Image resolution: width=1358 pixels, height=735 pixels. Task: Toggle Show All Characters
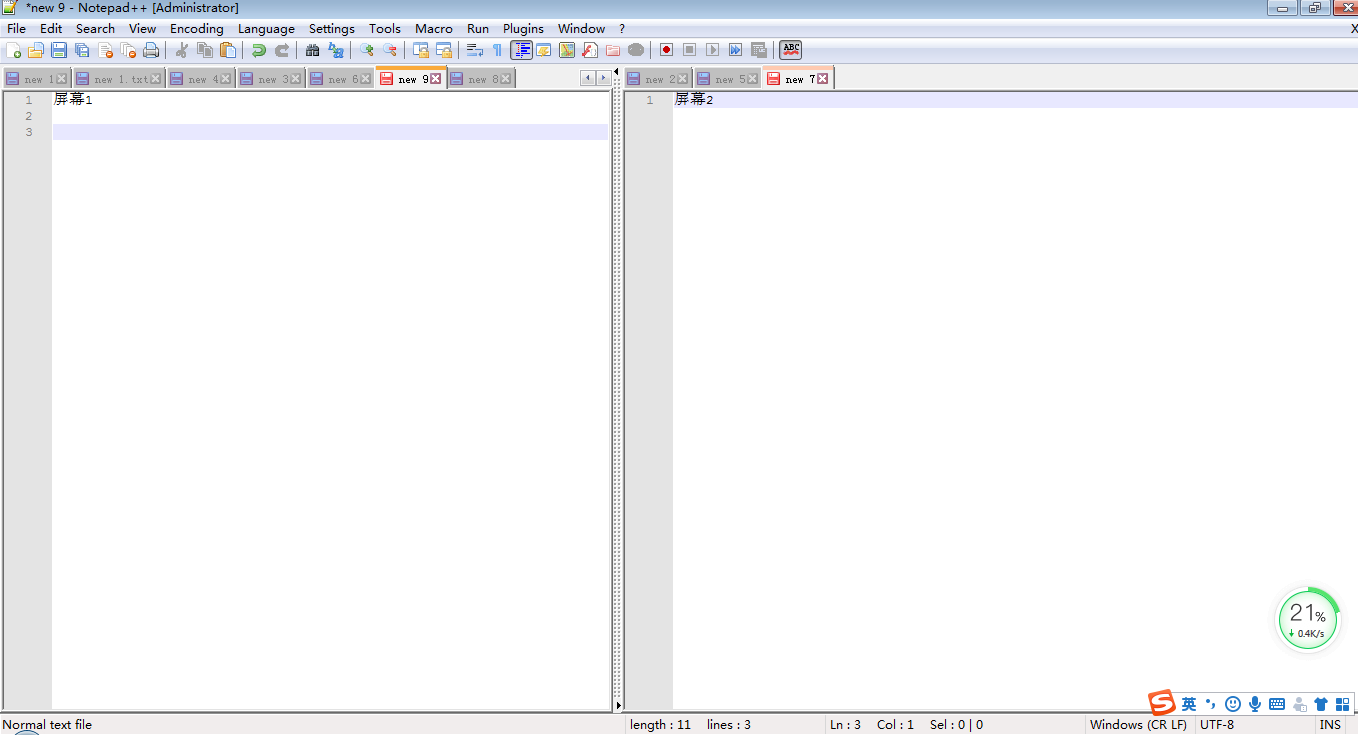tap(496, 49)
